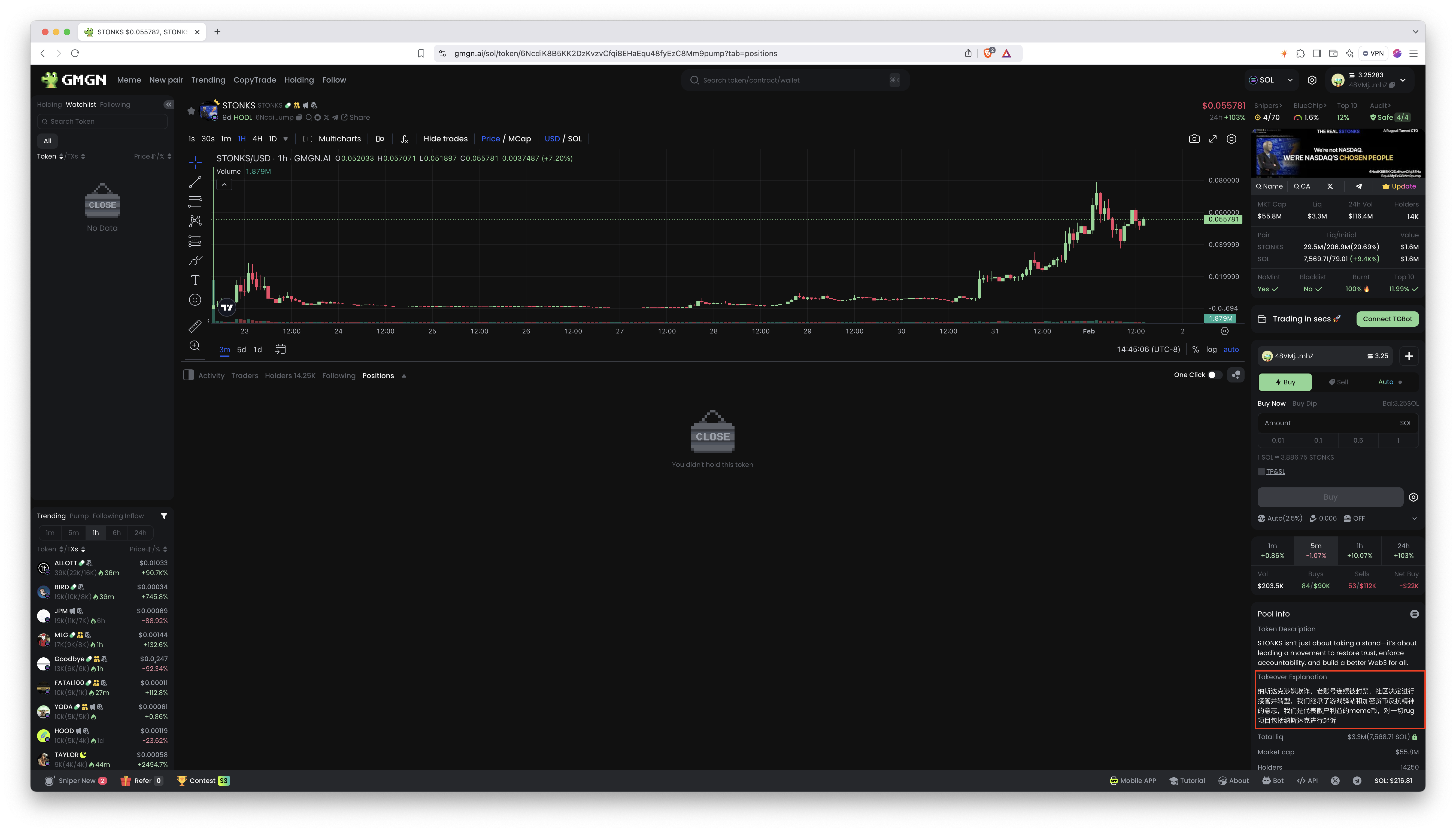Click the trending filter funnel icon
This screenshot has width=1456, height=832.
coord(164,516)
